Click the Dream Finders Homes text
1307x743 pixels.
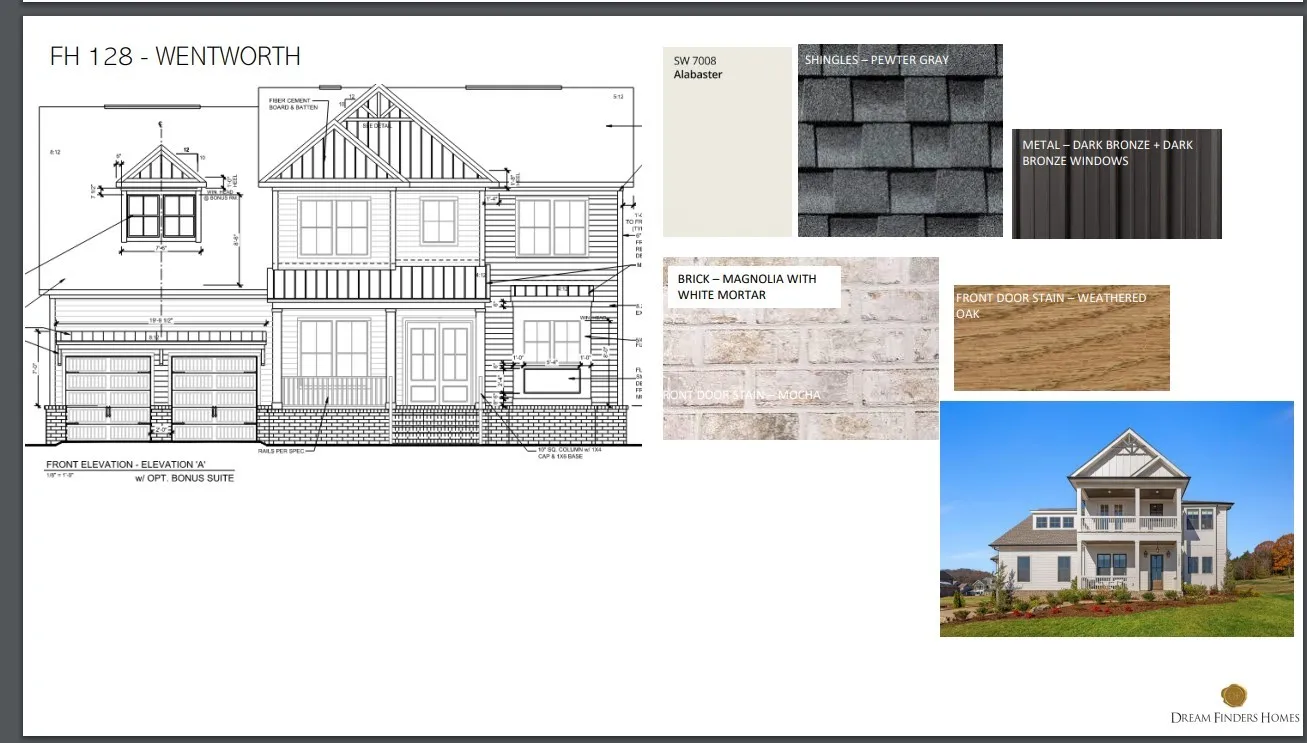(1235, 717)
